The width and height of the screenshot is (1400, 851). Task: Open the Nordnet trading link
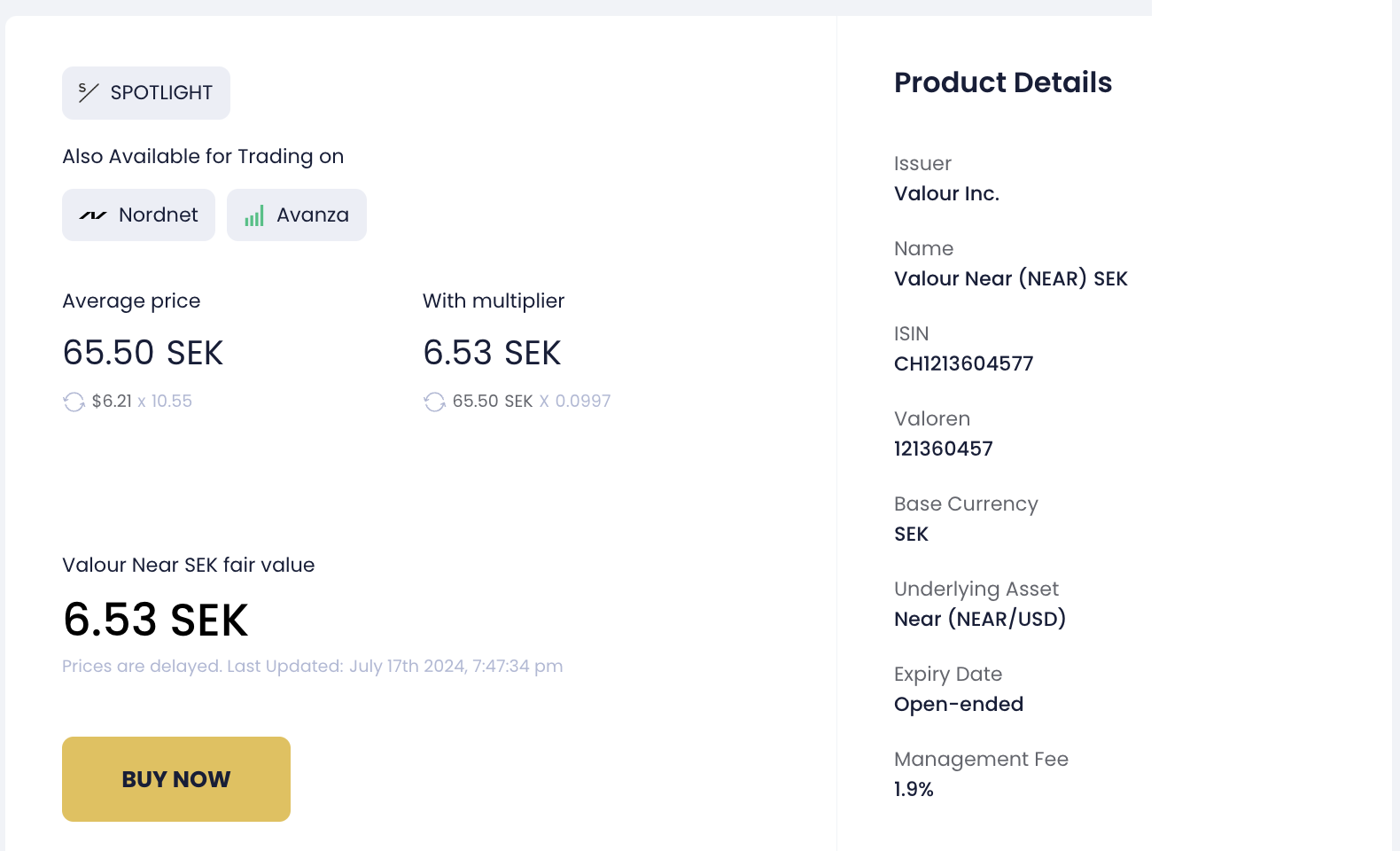(x=139, y=215)
